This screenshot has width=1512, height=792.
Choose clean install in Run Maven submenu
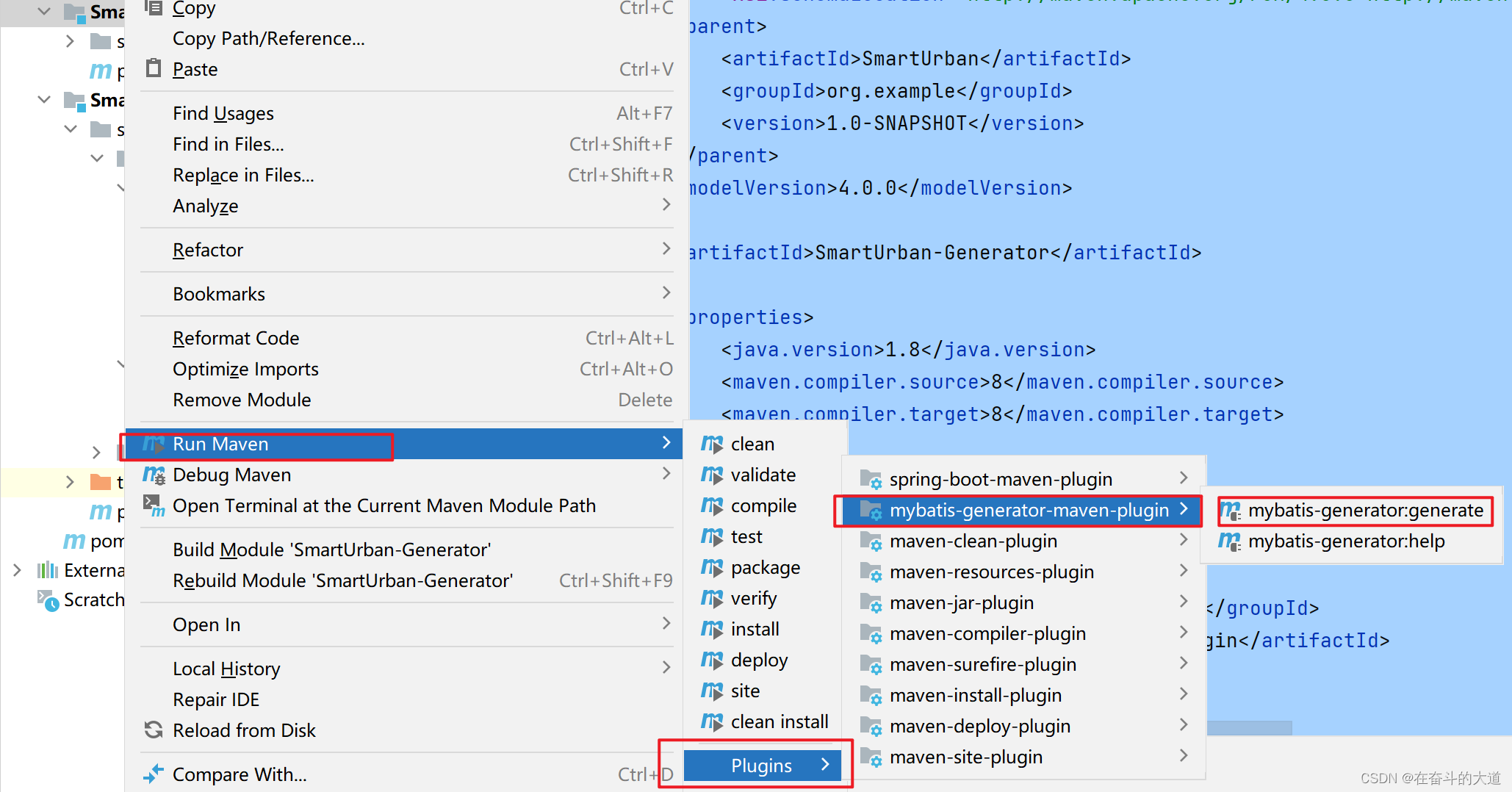[779, 721]
